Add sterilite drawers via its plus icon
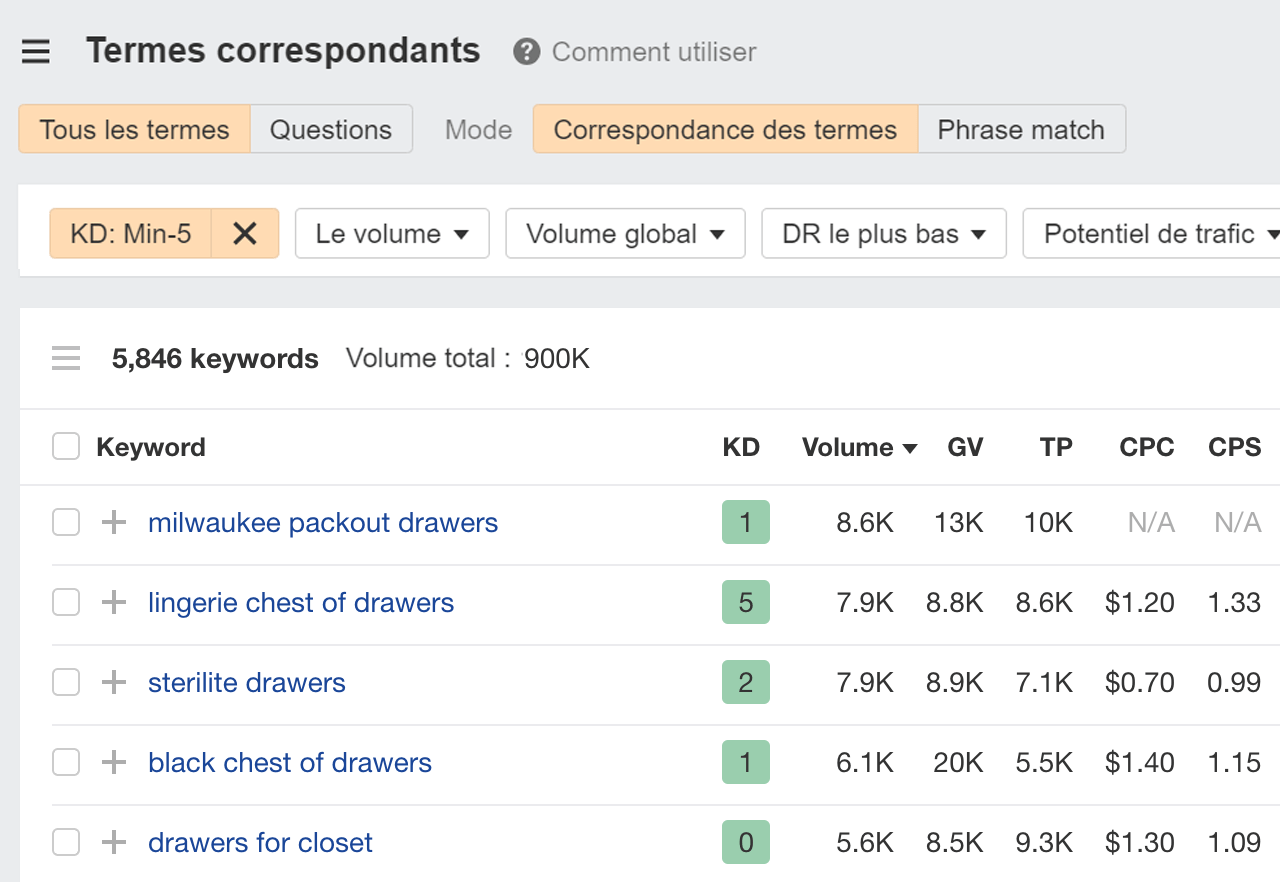The width and height of the screenshot is (1280, 882). pyautogui.click(x=113, y=682)
